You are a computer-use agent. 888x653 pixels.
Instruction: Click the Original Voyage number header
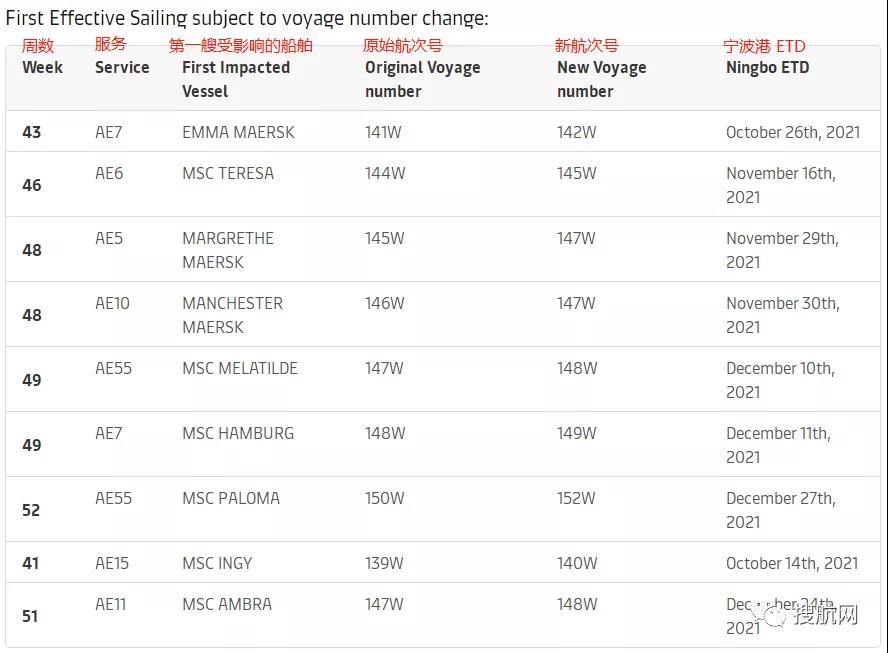(x=422, y=79)
